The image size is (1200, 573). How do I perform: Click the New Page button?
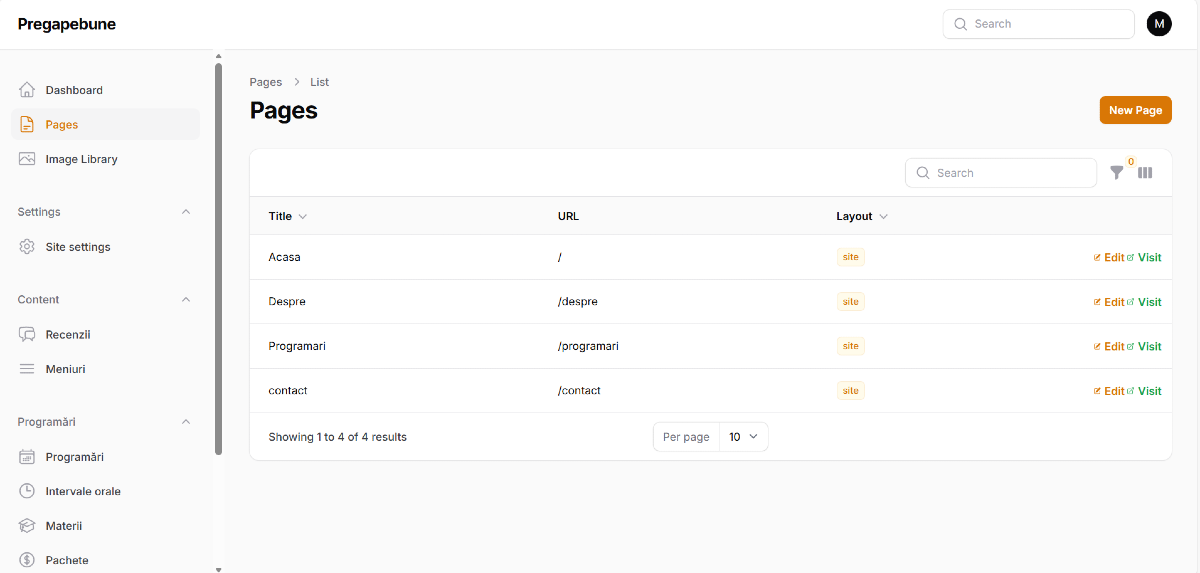pos(1135,110)
